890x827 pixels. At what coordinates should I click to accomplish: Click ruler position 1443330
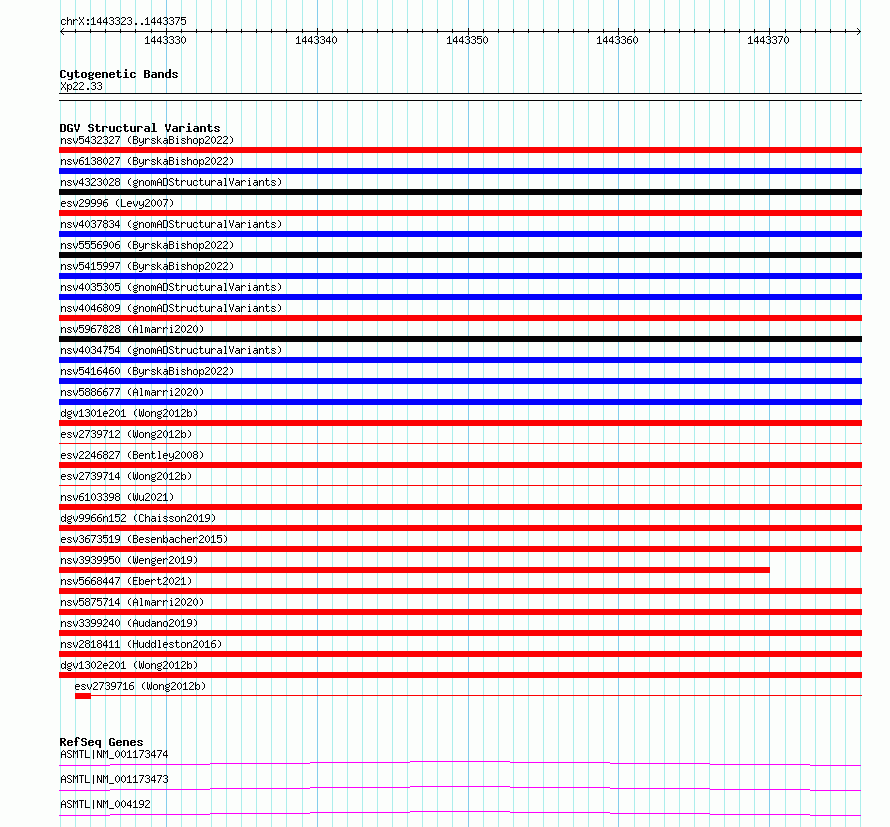pos(165,40)
